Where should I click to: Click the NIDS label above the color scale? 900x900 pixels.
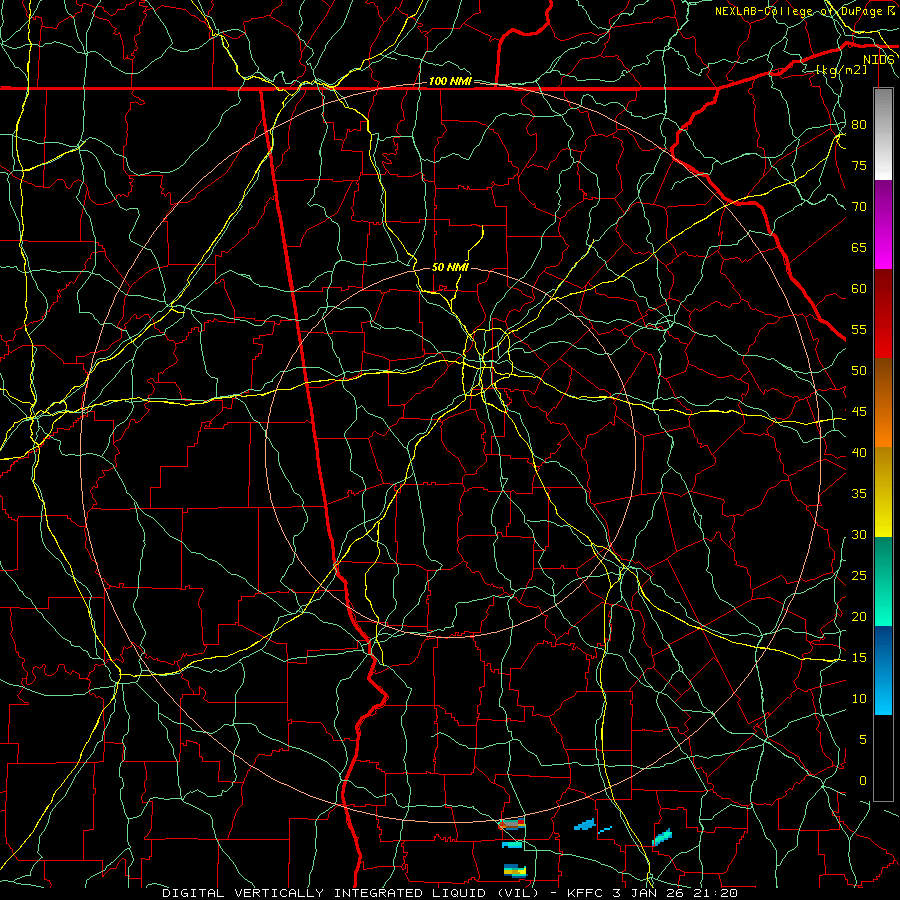click(x=878, y=60)
